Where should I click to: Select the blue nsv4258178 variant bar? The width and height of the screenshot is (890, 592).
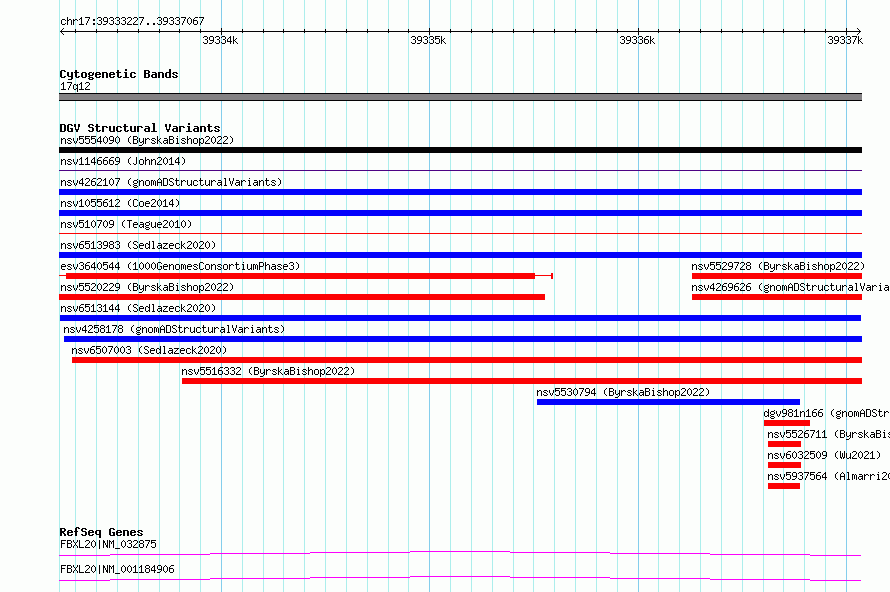point(463,339)
